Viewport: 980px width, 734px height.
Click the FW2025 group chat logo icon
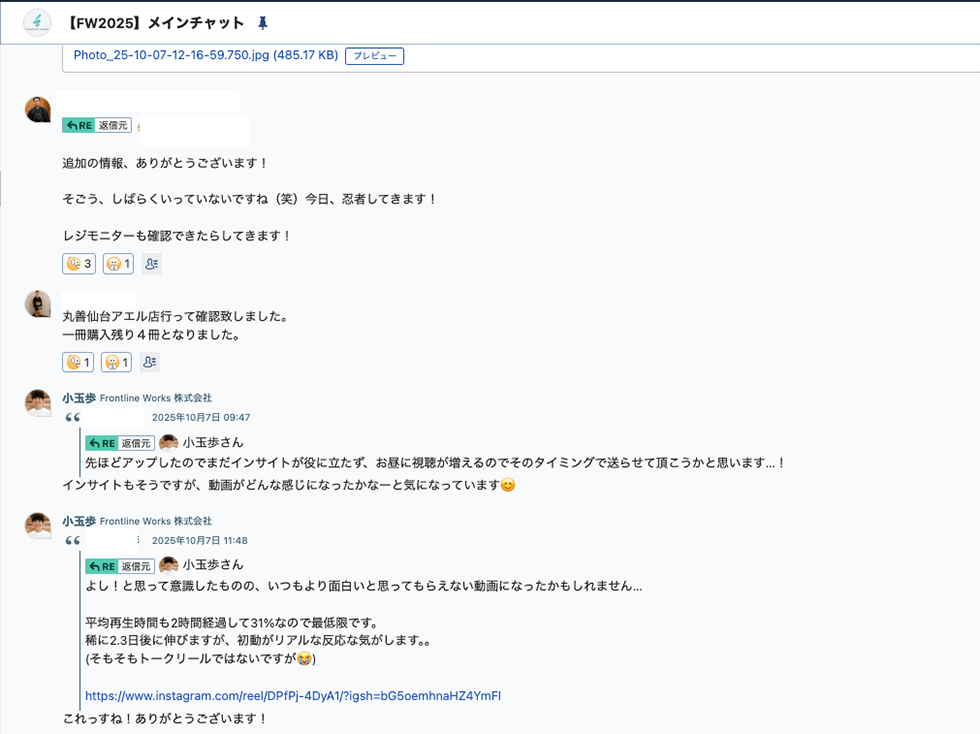tap(37, 22)
